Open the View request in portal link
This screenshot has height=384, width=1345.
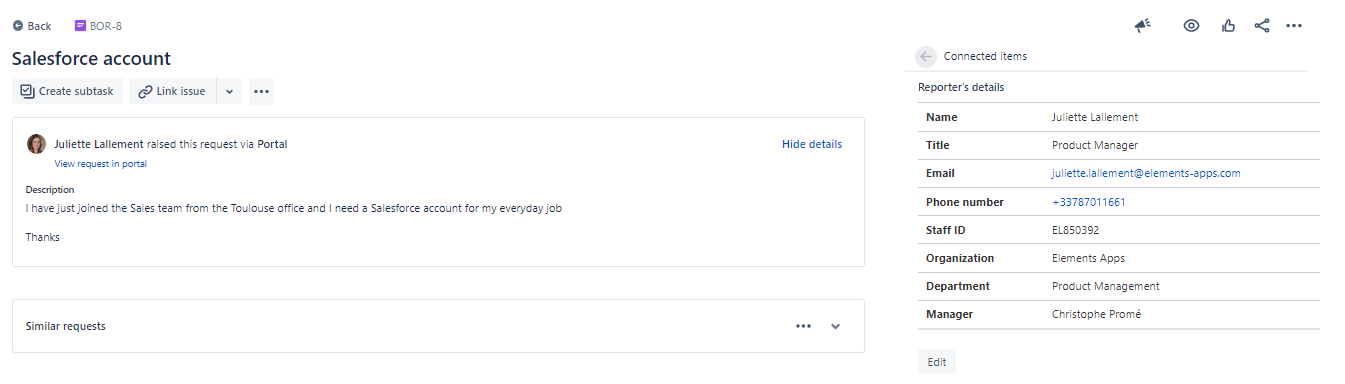pos(100,163)
